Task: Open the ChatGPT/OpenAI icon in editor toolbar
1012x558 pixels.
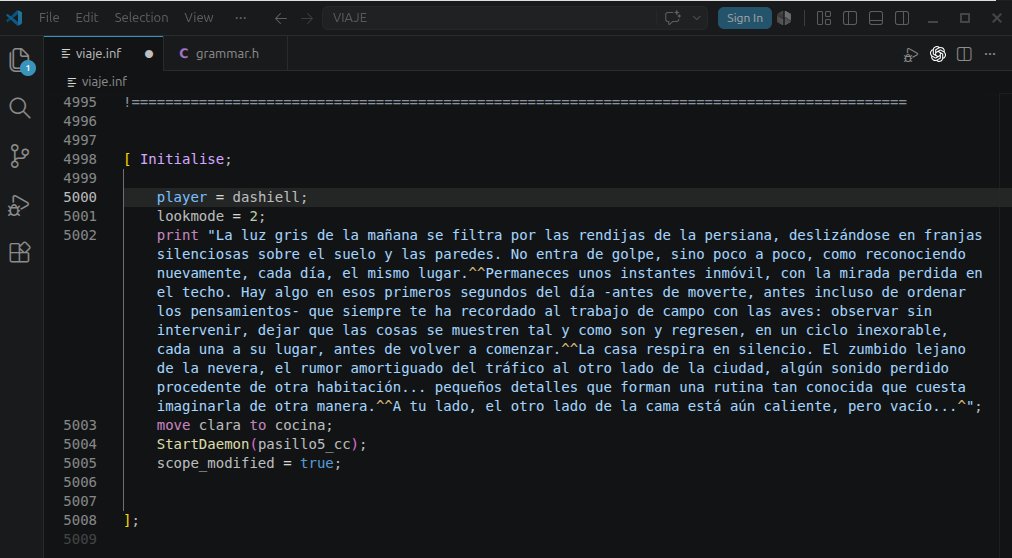Action: (938, 54)
